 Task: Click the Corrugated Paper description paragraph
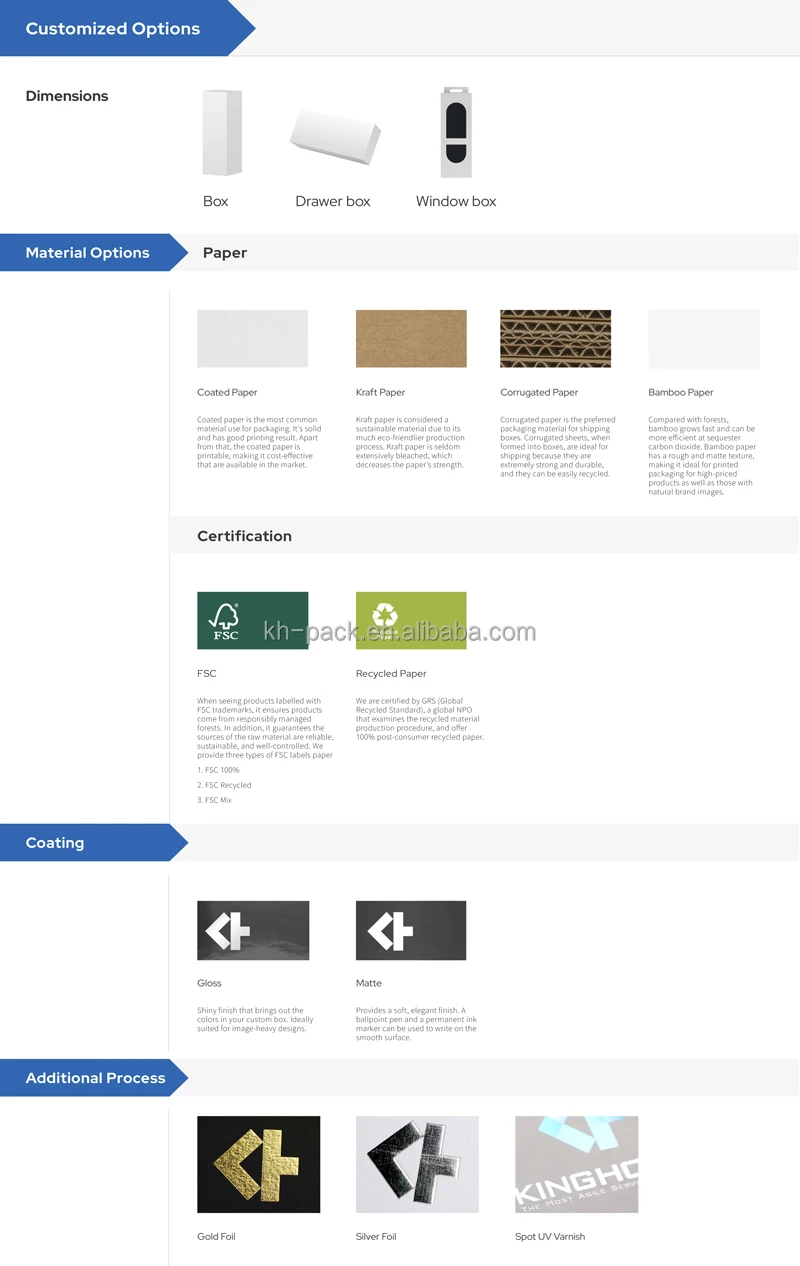click(x=558, y=447)
